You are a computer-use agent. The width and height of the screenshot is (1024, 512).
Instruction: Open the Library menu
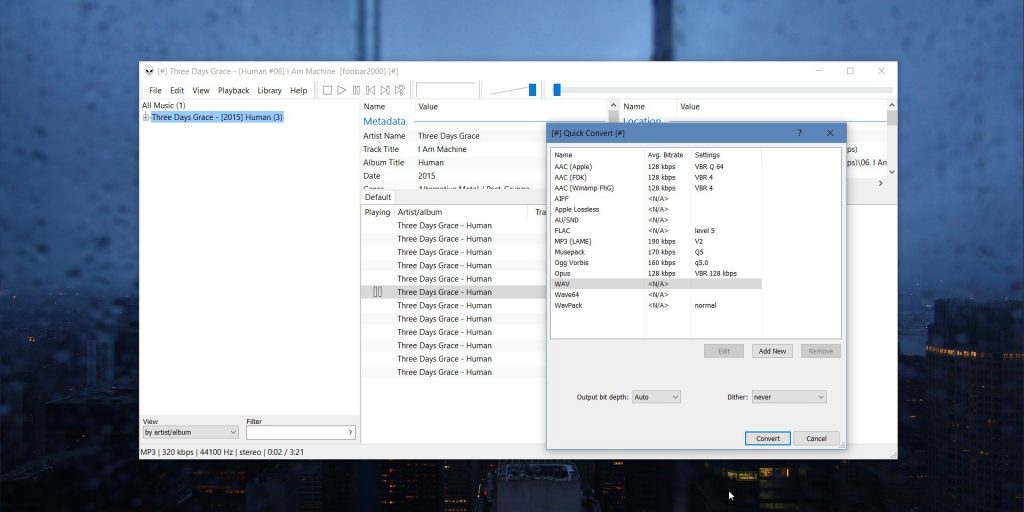[269, 91]
